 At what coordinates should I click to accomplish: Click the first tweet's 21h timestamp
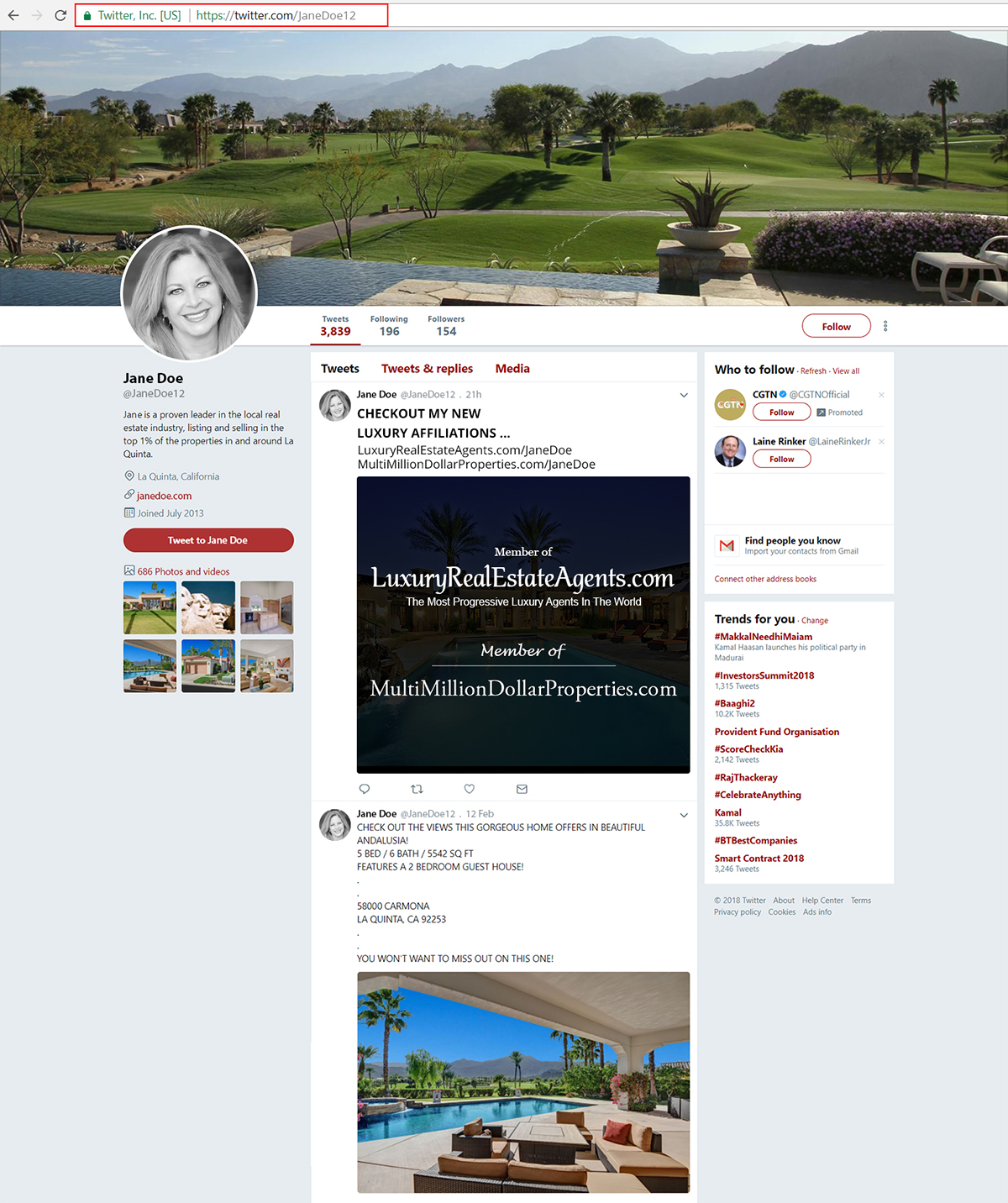(474, 394)
